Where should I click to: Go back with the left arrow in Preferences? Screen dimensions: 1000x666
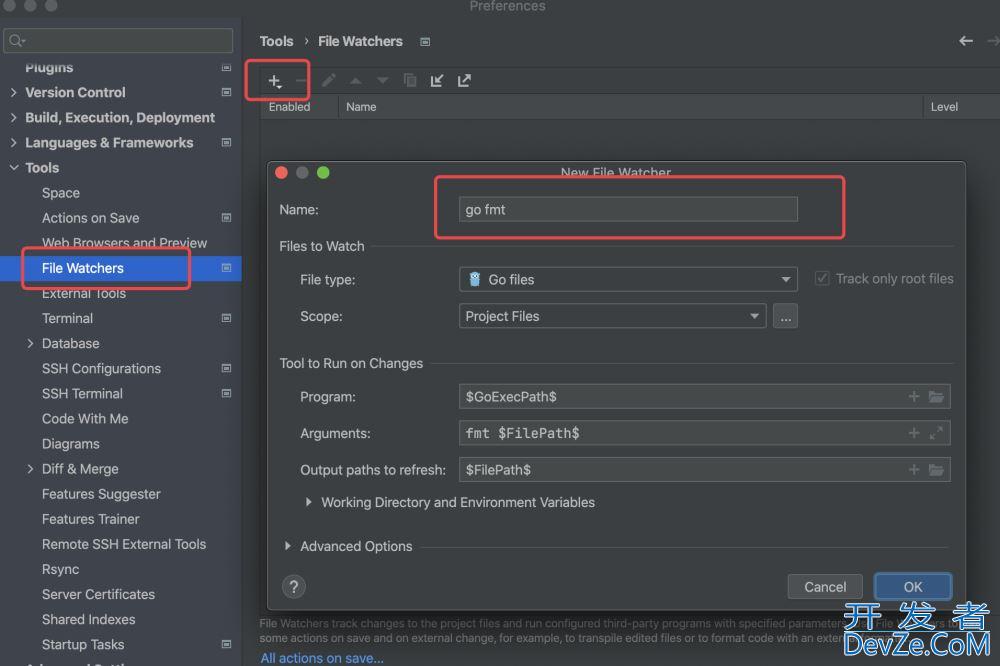coord(966,41)
